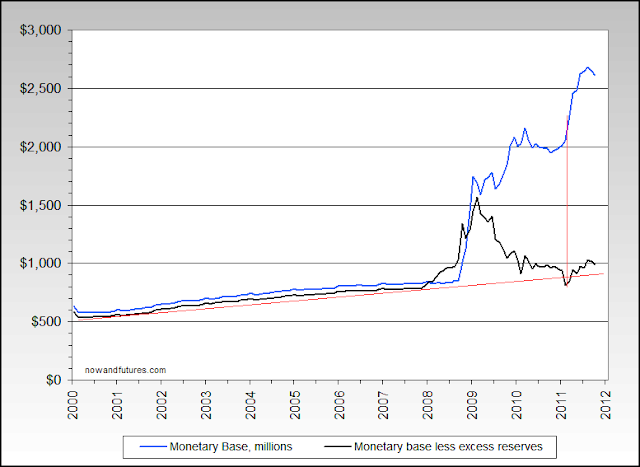Click the 2008 x-axis year label
Screen dimensions: 640x467
tap(429, 405)
